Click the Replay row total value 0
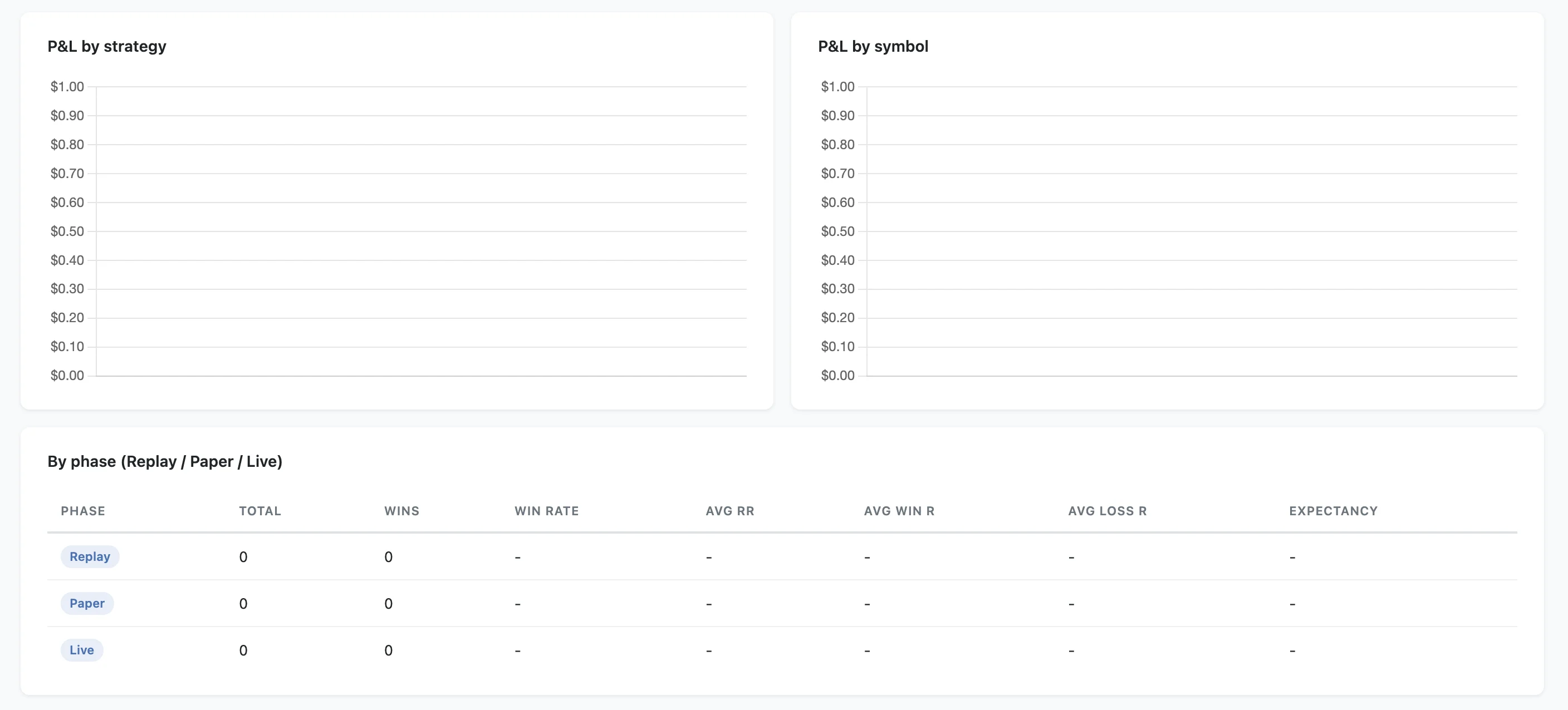The width and height of the screenshot is (1568, 710). [x=243, y=558]
